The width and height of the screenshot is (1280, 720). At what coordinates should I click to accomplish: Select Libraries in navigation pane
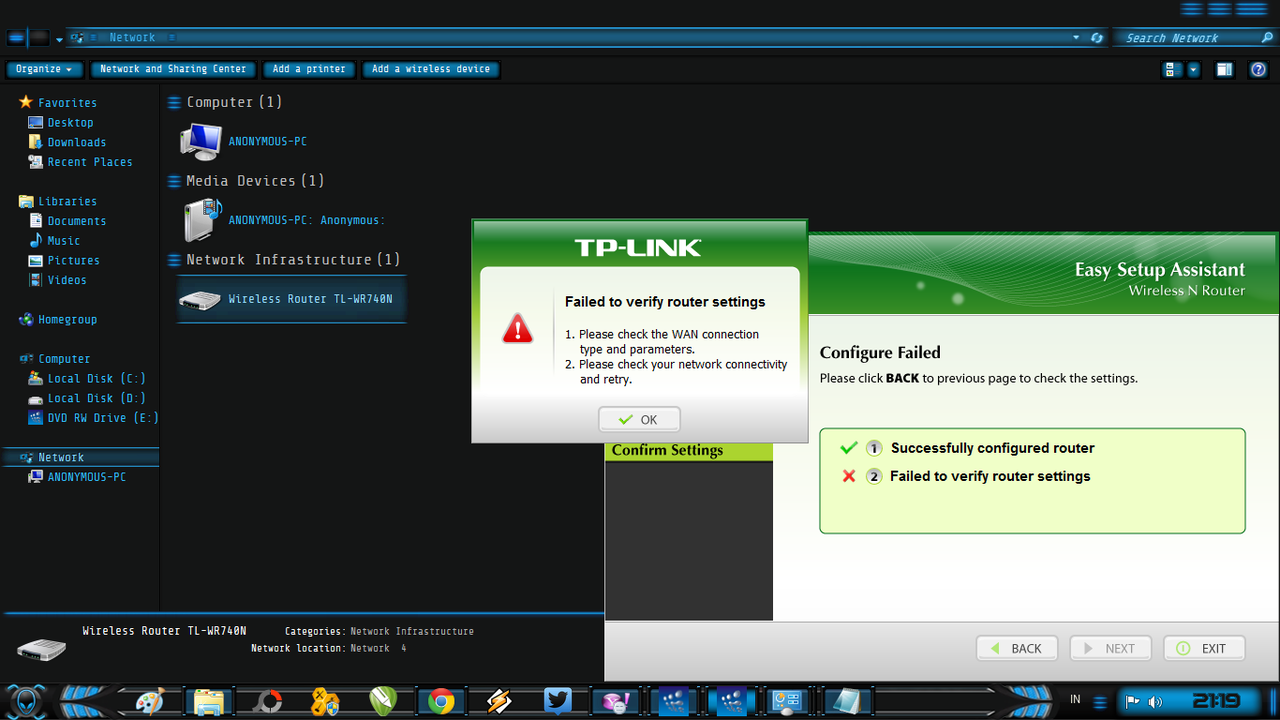(x=58, y=202)
